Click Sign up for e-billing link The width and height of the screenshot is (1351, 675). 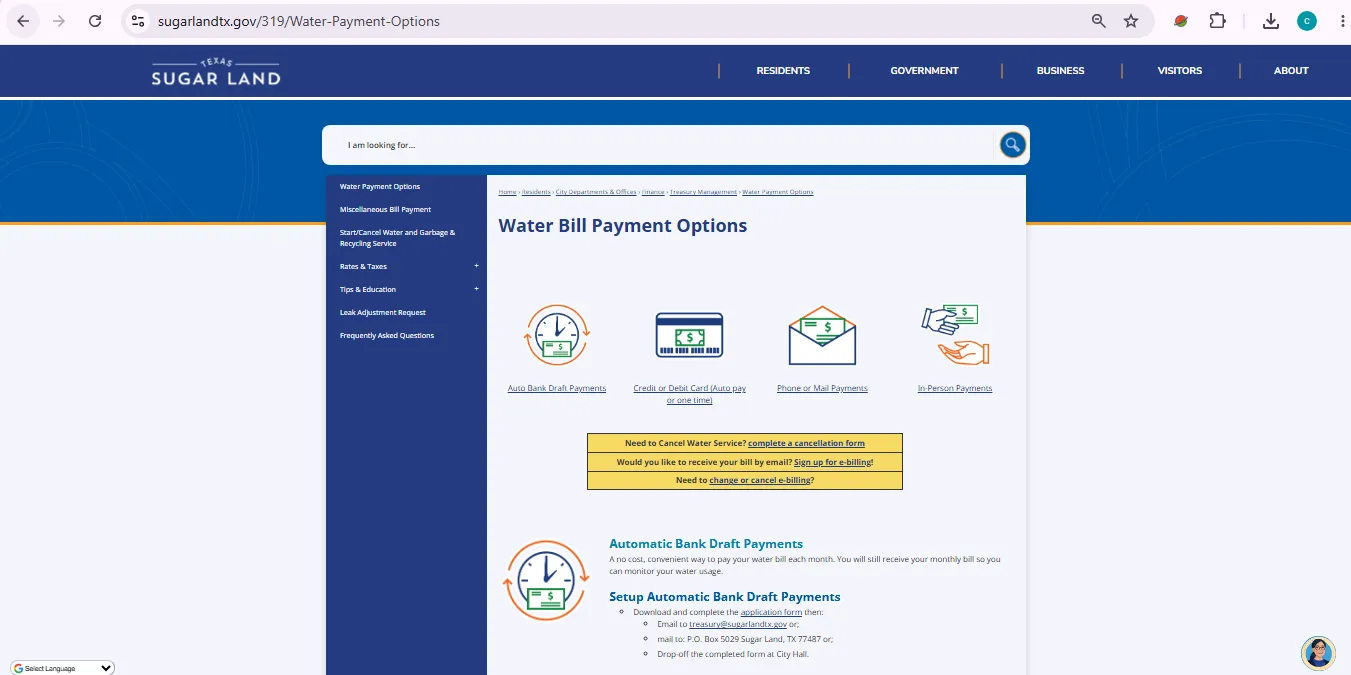pos(832,462)
